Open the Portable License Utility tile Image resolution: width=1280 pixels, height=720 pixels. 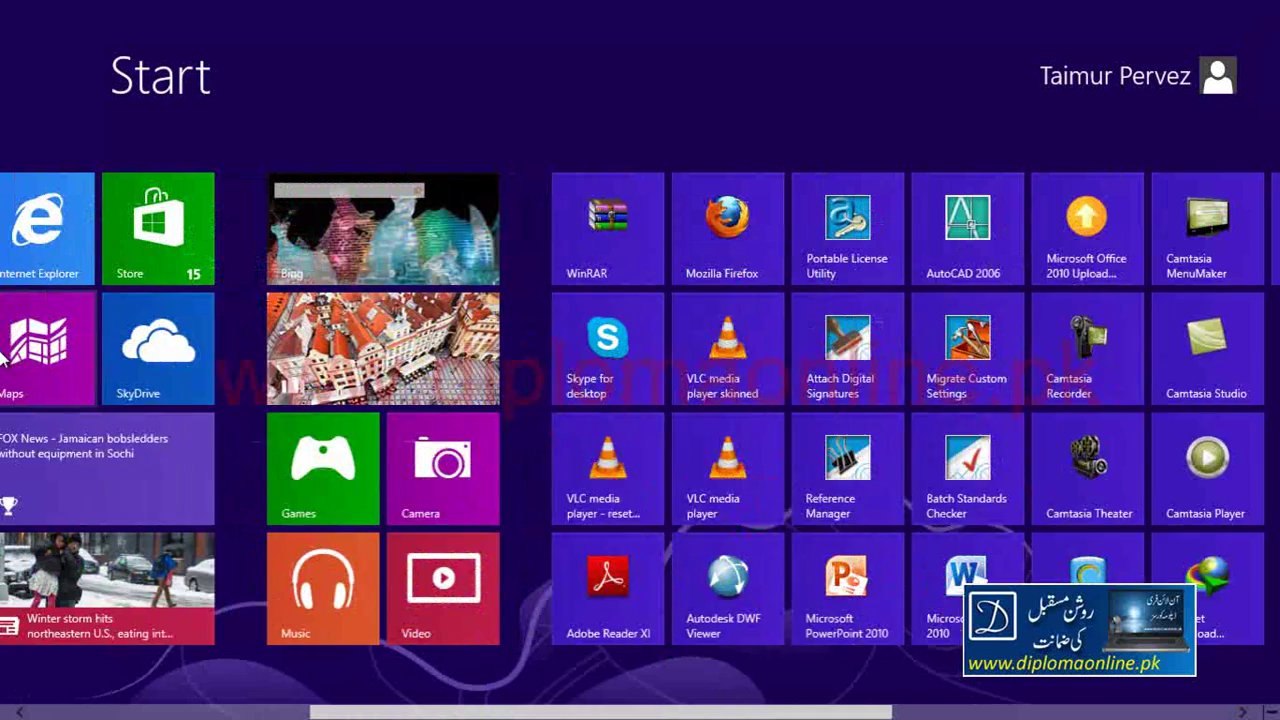click(848, 229)
